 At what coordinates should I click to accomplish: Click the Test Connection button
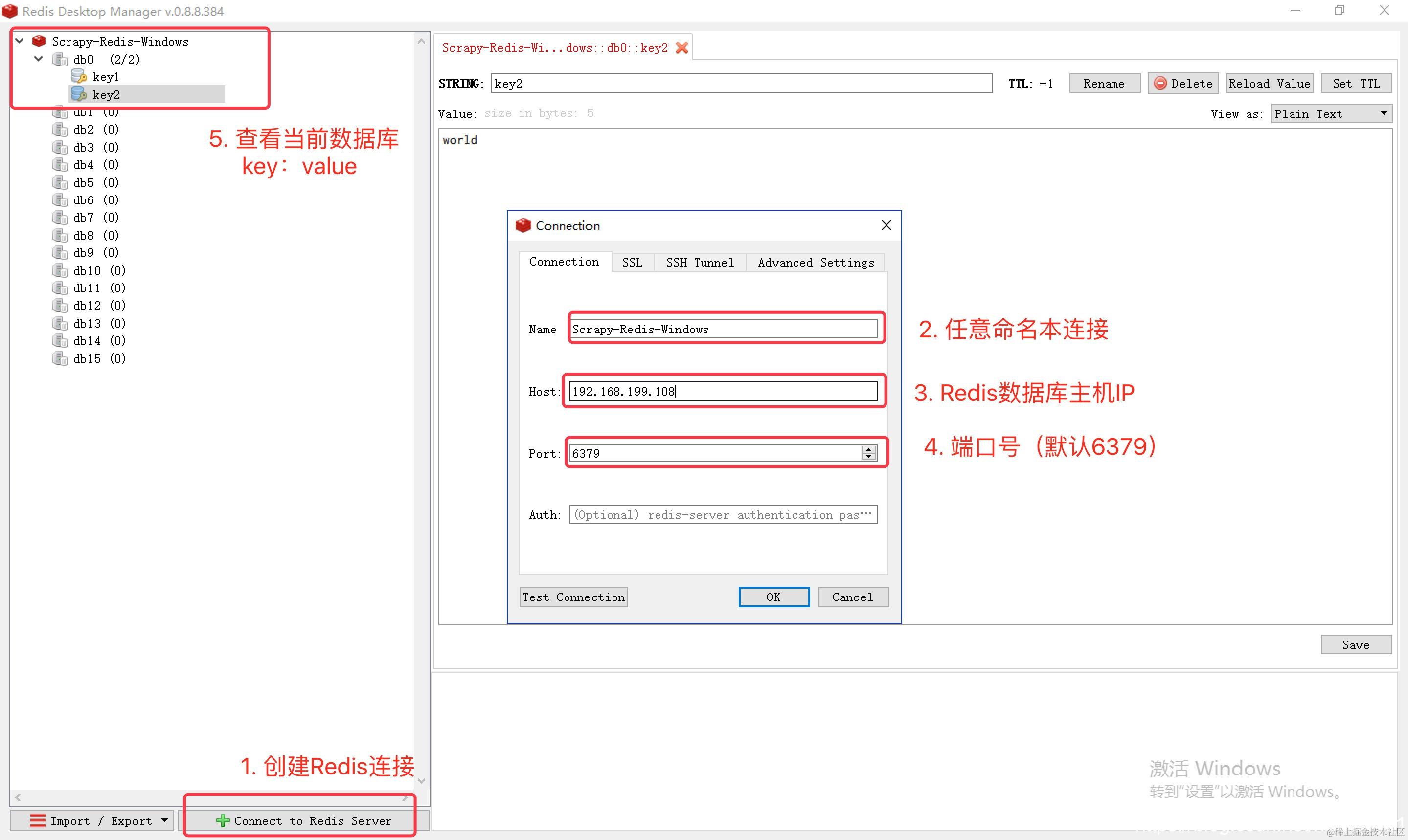coord(573,597)
